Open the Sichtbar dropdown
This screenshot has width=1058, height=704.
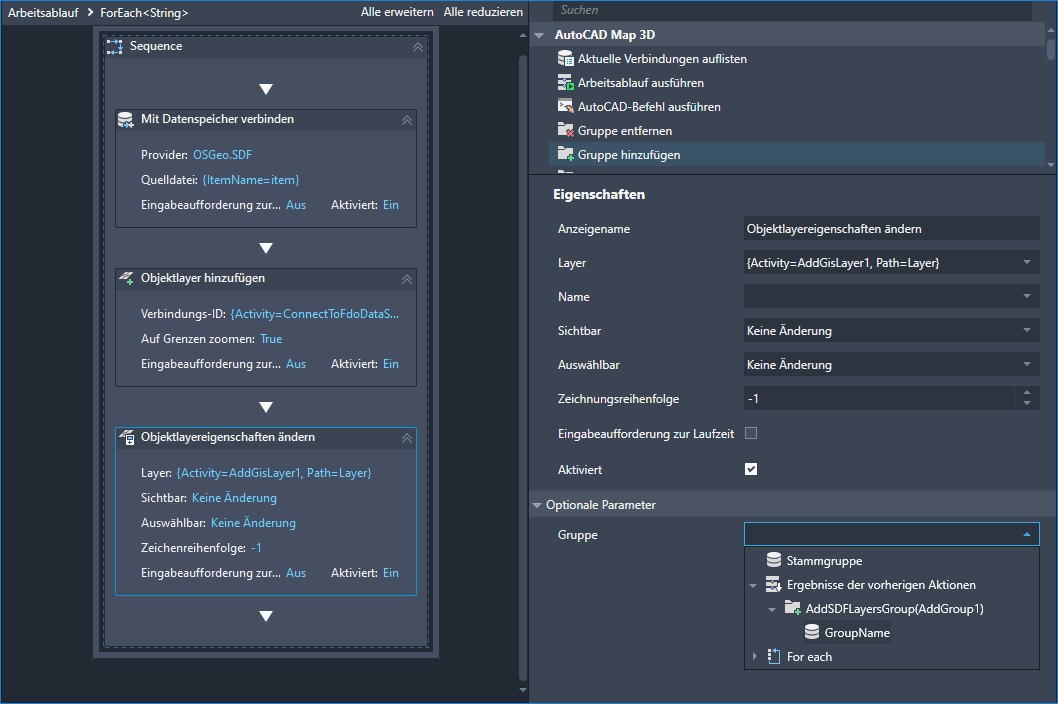(1026, 331)
